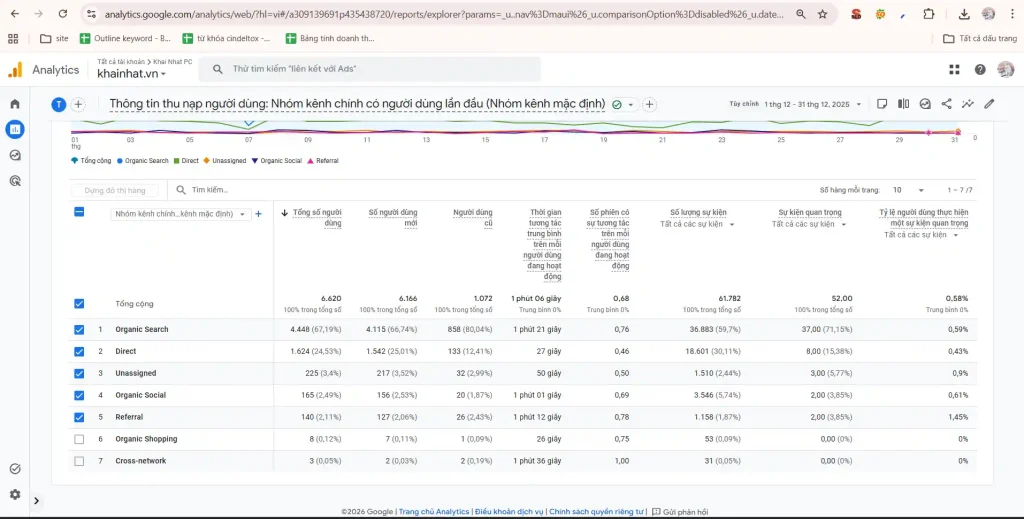
Task: Open the Reports icon in left sidebar
Action: click(x=14, y=129)
